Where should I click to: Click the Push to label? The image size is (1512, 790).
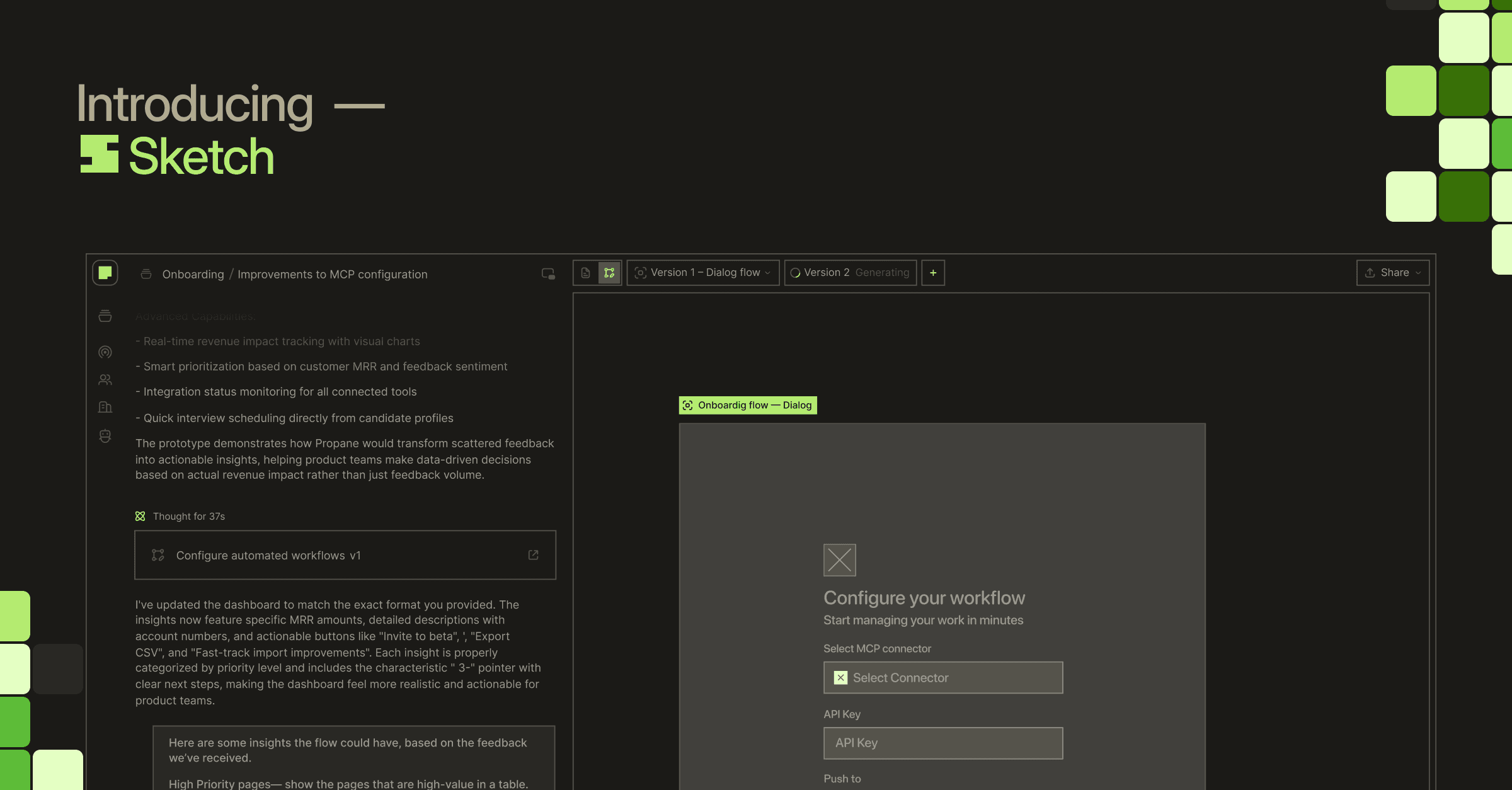pos(842,779)
